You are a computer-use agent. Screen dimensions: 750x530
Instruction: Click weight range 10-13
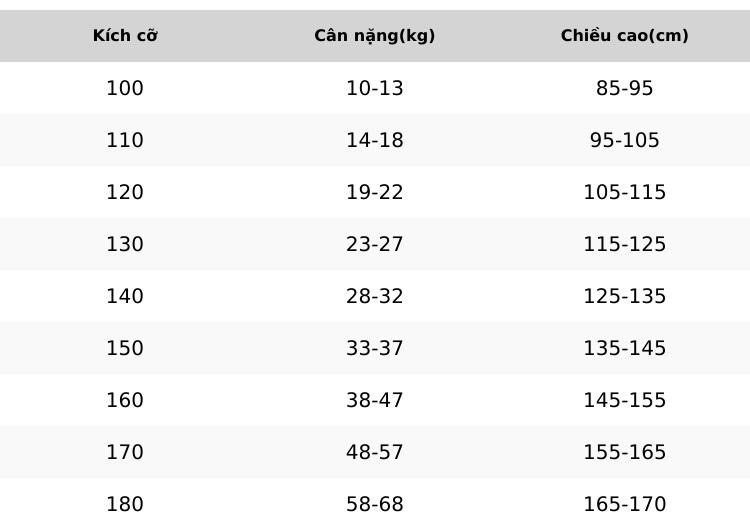[375, 89]
